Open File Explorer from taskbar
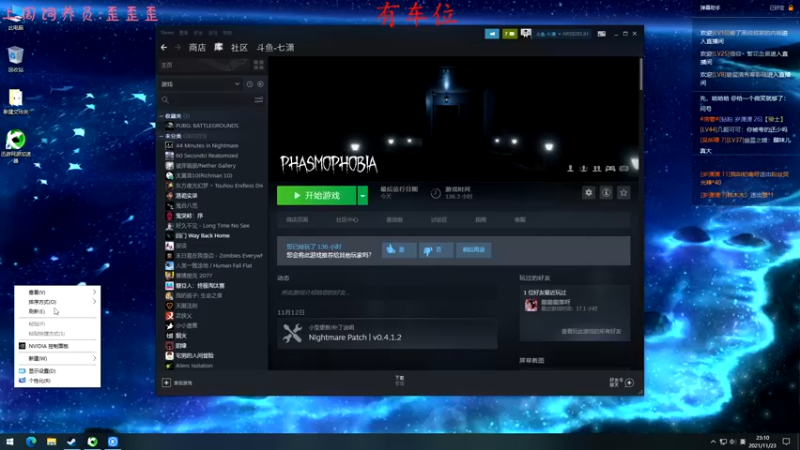 (52, 441)
